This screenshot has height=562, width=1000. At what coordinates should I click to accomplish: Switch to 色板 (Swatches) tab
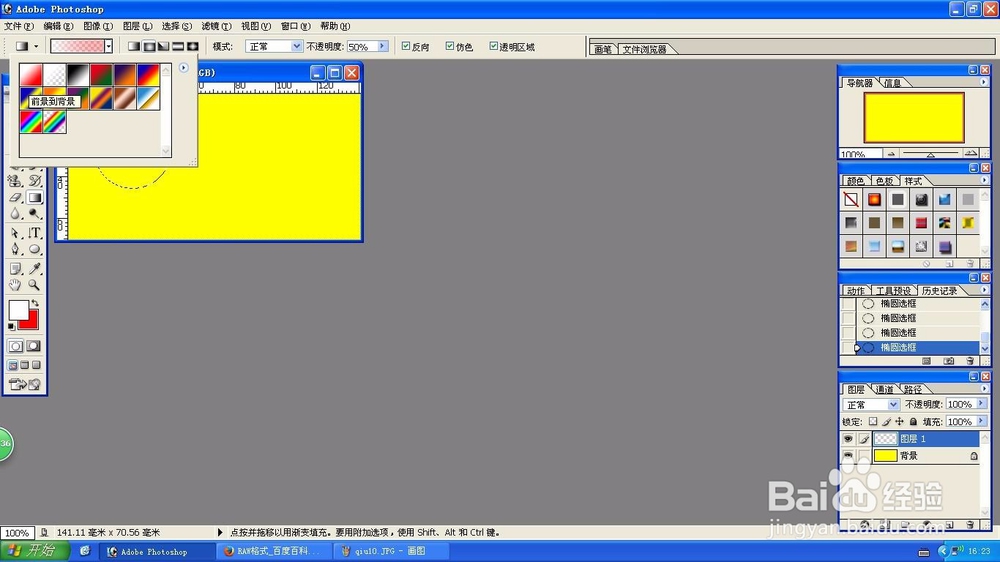coord(884,181)
